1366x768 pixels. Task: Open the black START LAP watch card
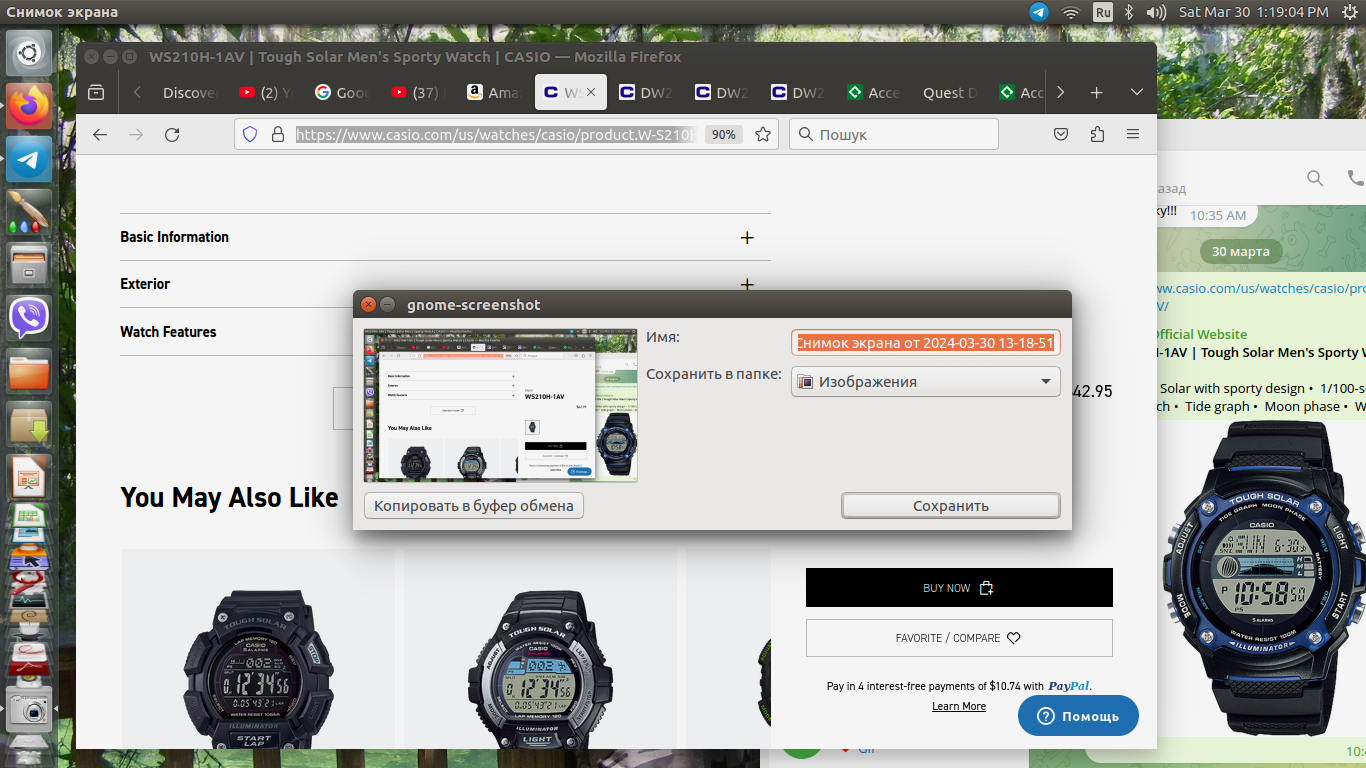click(258, 649)
